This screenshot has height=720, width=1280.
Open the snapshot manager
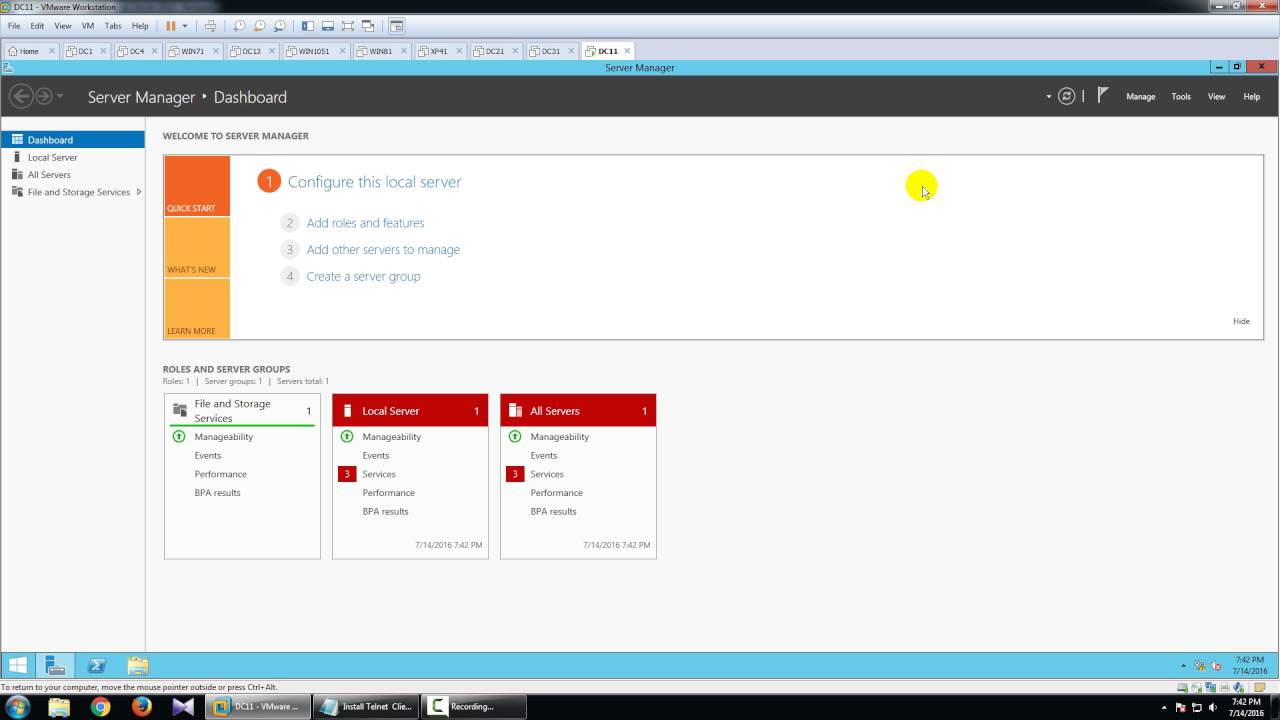(279, 26)
